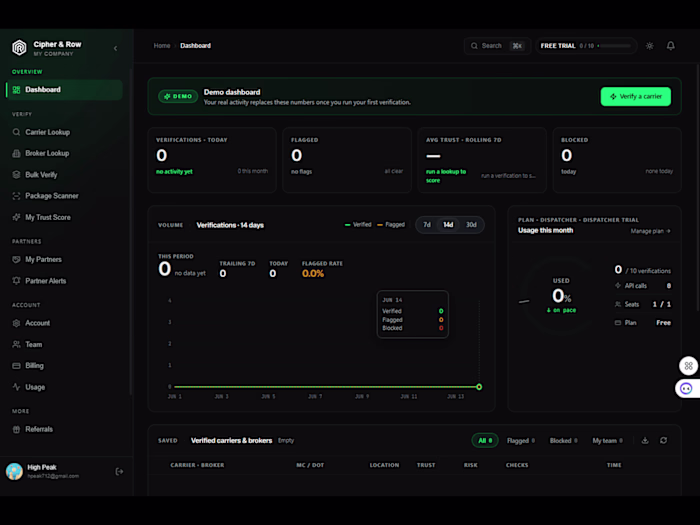Click the My Trust Score sparkle icon
Screen dimensions: 700x525
click(17, 217)
